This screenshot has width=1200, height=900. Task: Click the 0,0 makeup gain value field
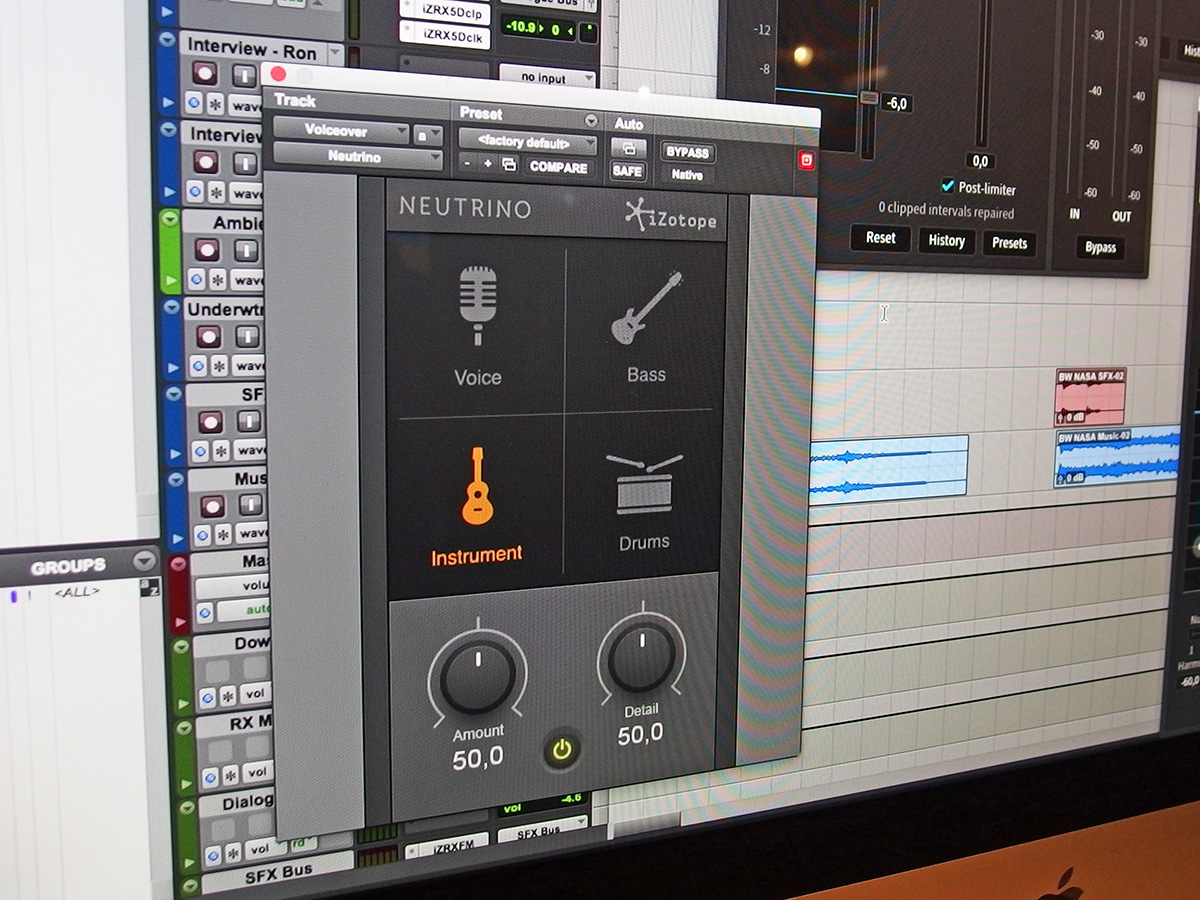point(980,161)
